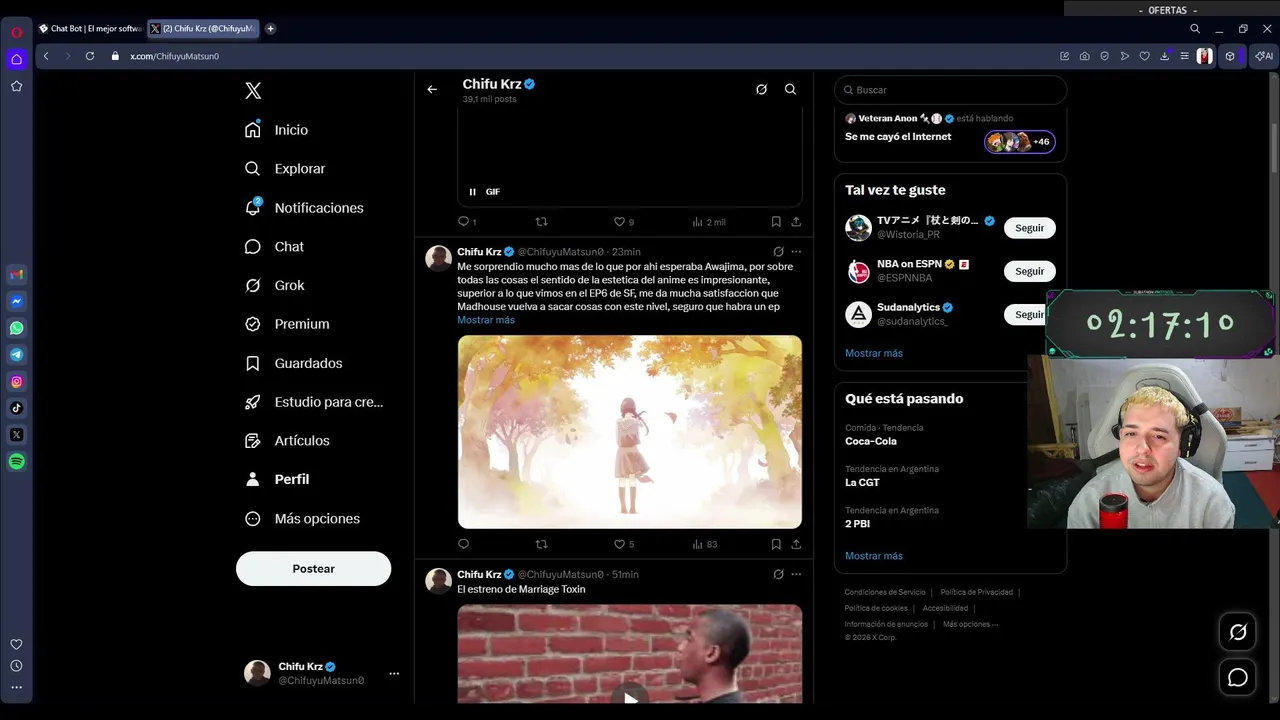Reply to the GIF post
1280x720 pixels.
coord(463,222)
